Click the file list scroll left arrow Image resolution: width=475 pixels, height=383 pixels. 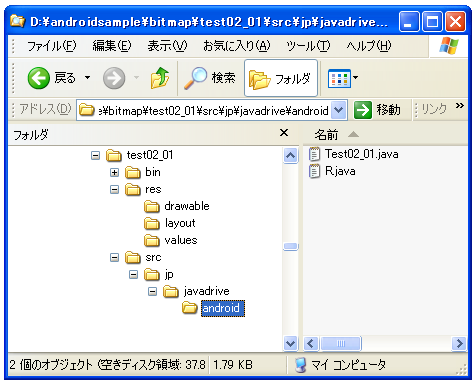pyautogui.click(x=311, y=343)
